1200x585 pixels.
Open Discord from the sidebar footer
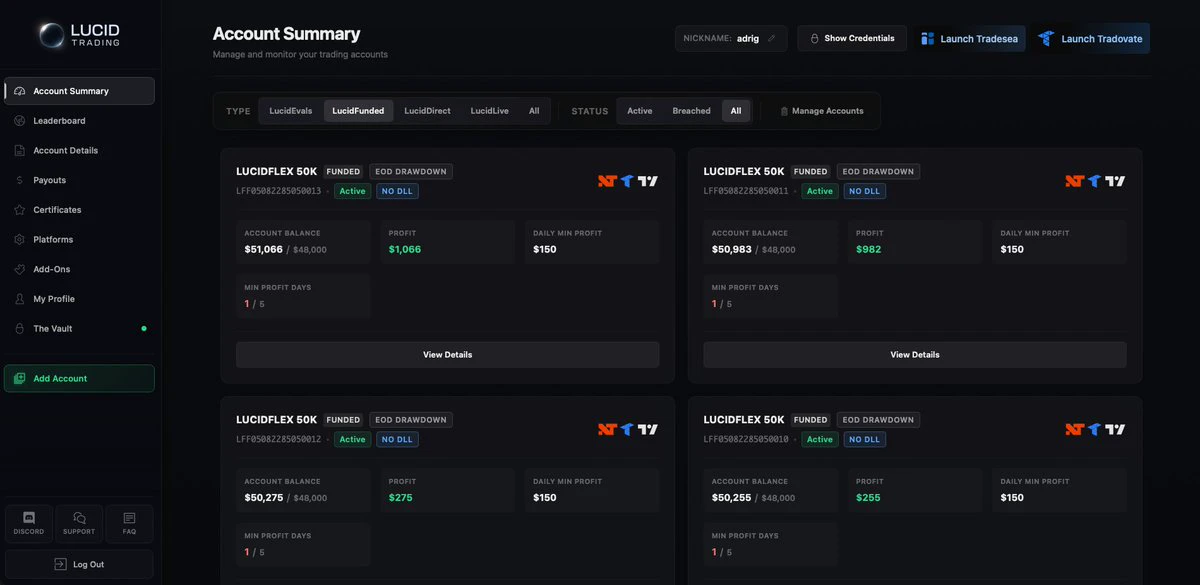pyautogui.click(x=29, y=523)
